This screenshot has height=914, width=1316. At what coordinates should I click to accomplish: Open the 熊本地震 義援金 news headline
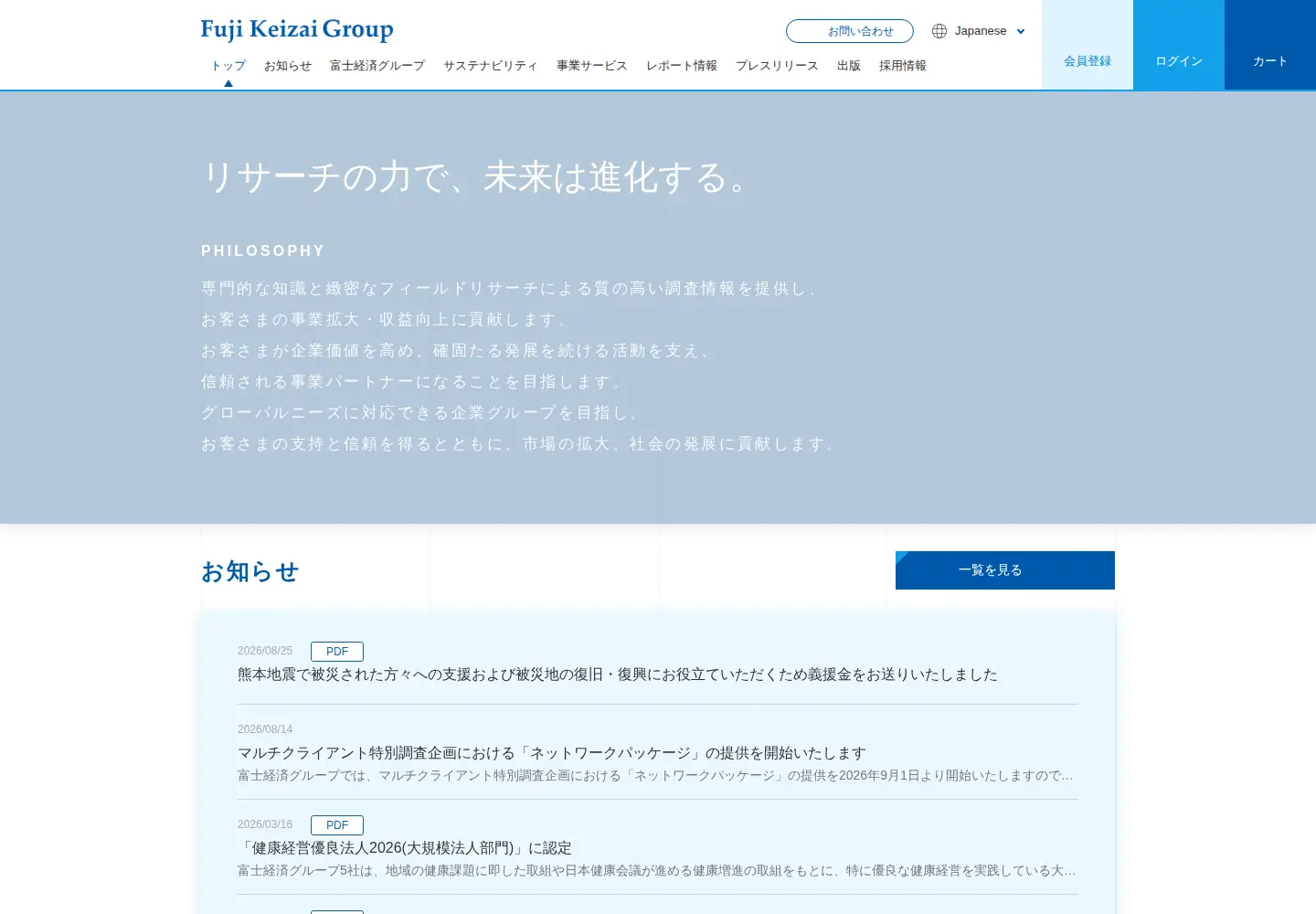point(618,675)
